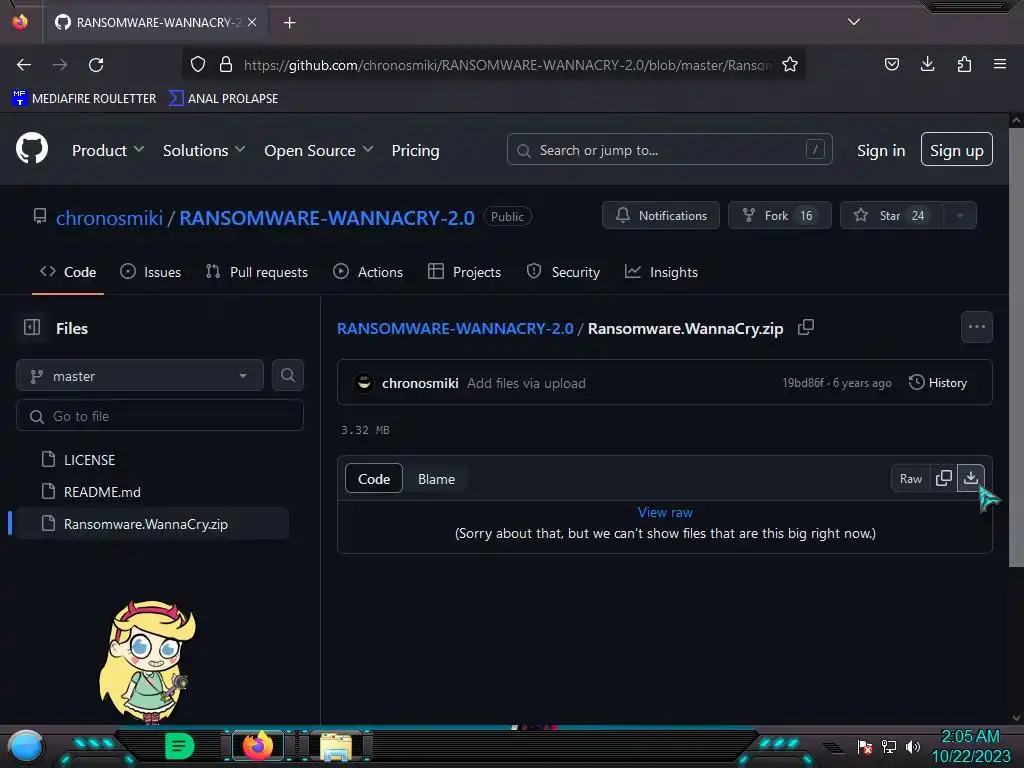Viewport: 1024px width, 768px height.
Task: Bookmark this page with the star icon
Action: [x=790, y=65]
